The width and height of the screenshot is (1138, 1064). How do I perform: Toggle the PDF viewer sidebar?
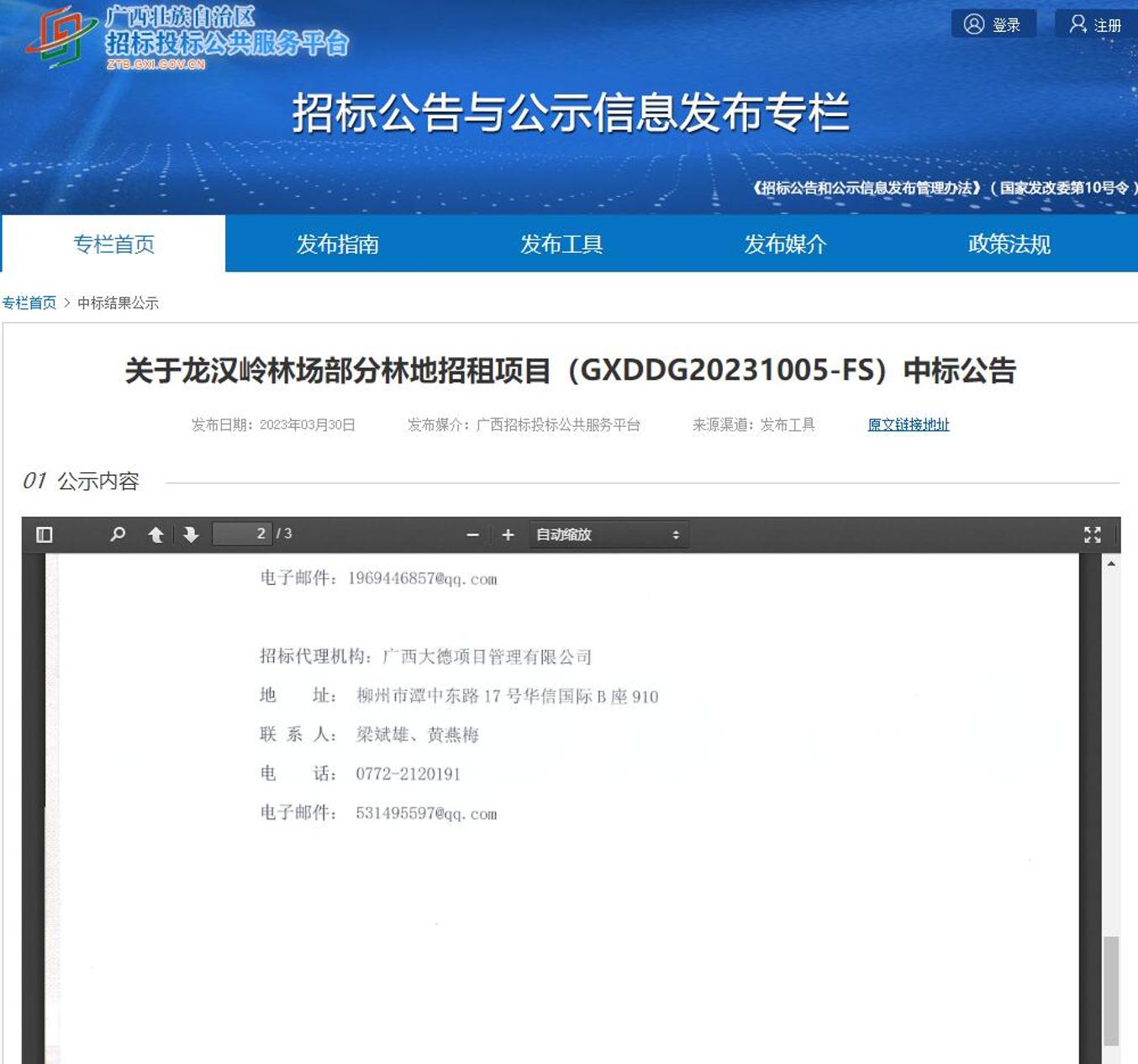[45, 535]
